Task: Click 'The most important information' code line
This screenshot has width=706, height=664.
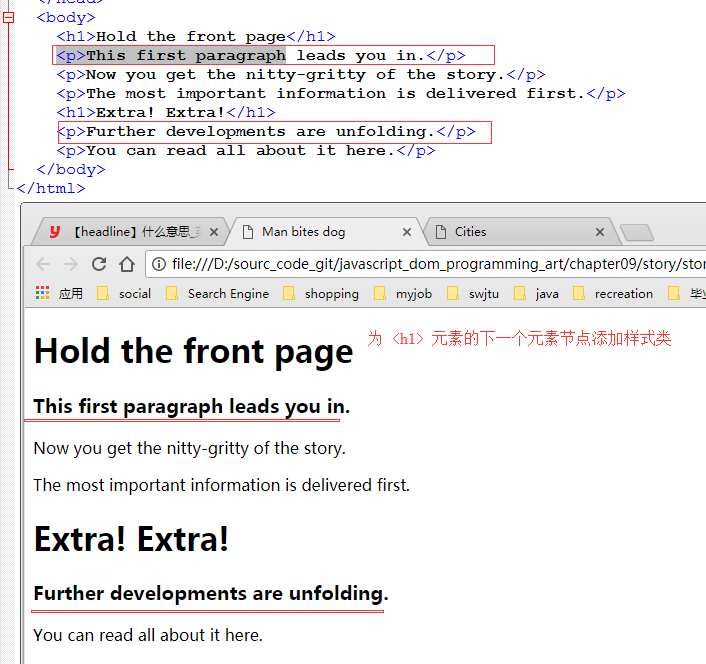Action: pos(341,94)
